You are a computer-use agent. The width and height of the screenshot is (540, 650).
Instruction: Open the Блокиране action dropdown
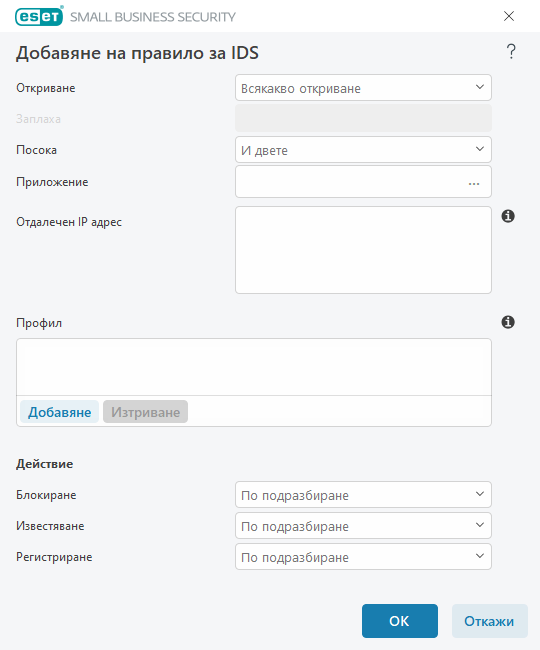click(x=363, y=495)
